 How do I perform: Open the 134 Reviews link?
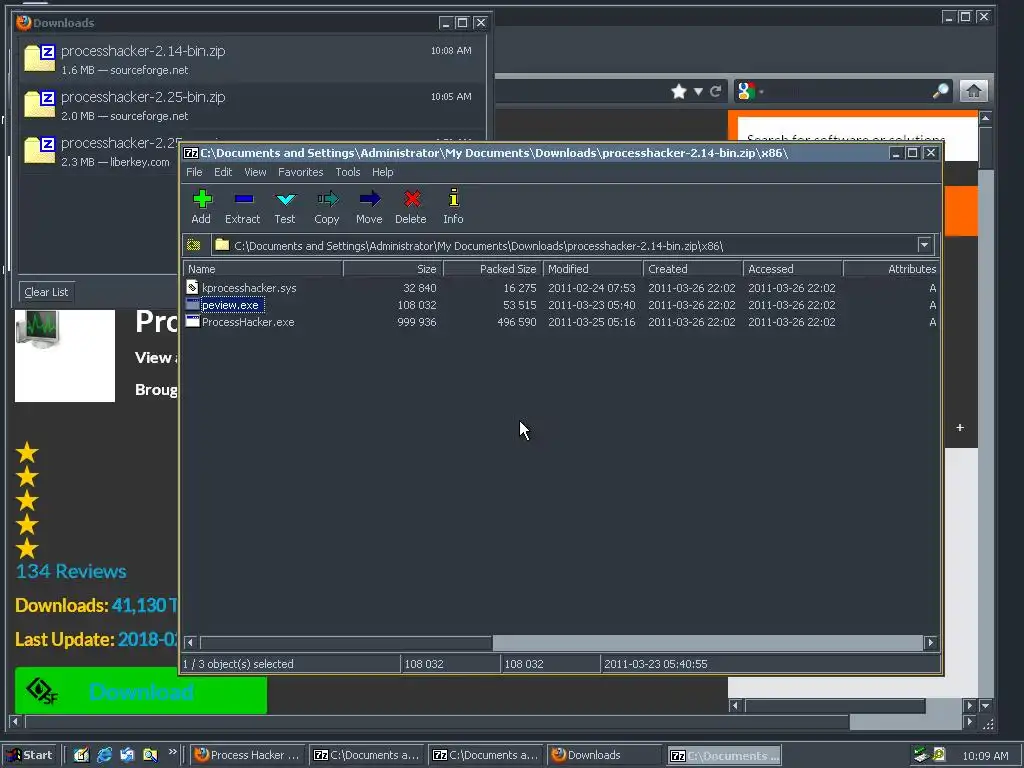[x=71, y=571]
